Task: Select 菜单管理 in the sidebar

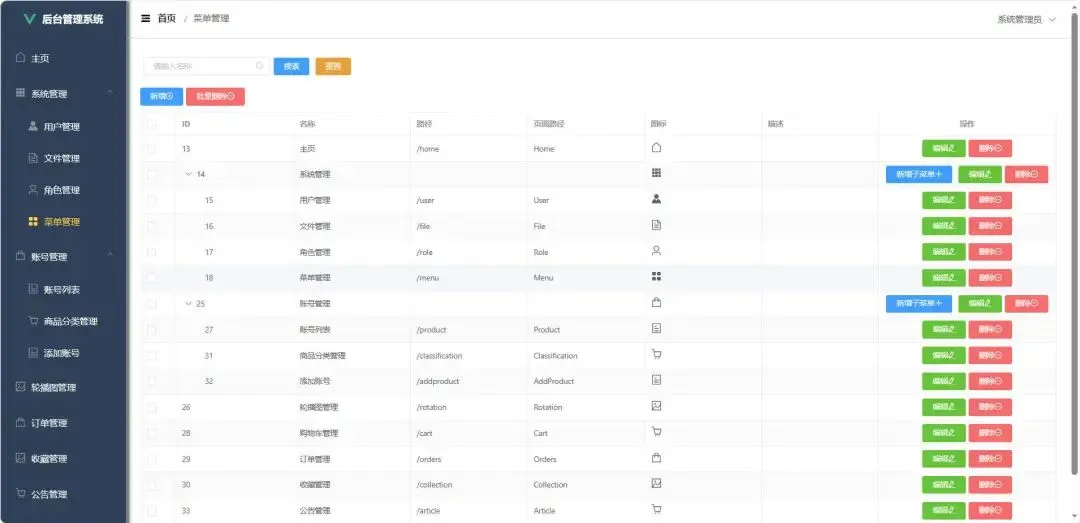Action: [63, 222]
